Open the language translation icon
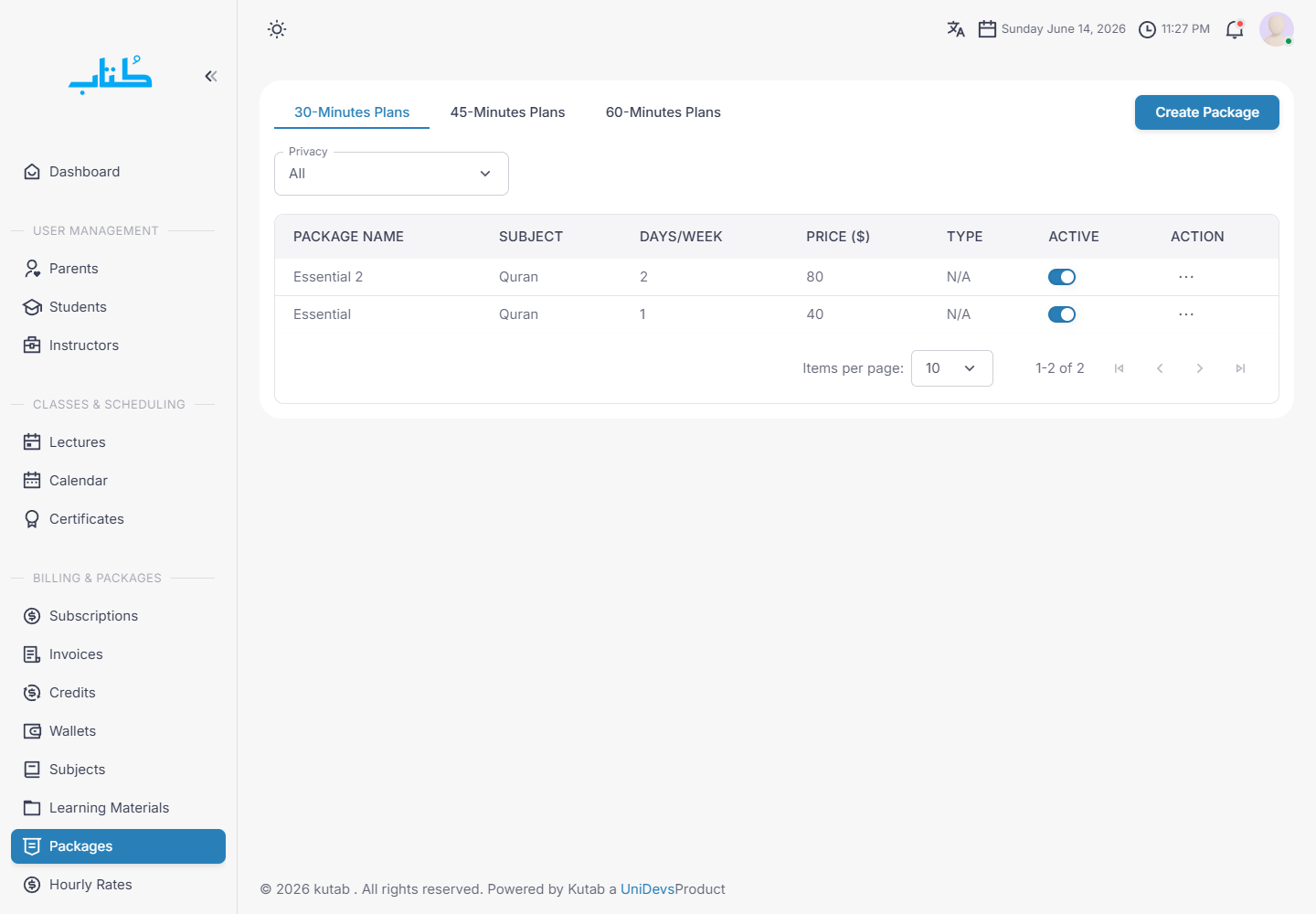Screen dimensions: 1316x914 pyautogui.click(x=956, y=29)
